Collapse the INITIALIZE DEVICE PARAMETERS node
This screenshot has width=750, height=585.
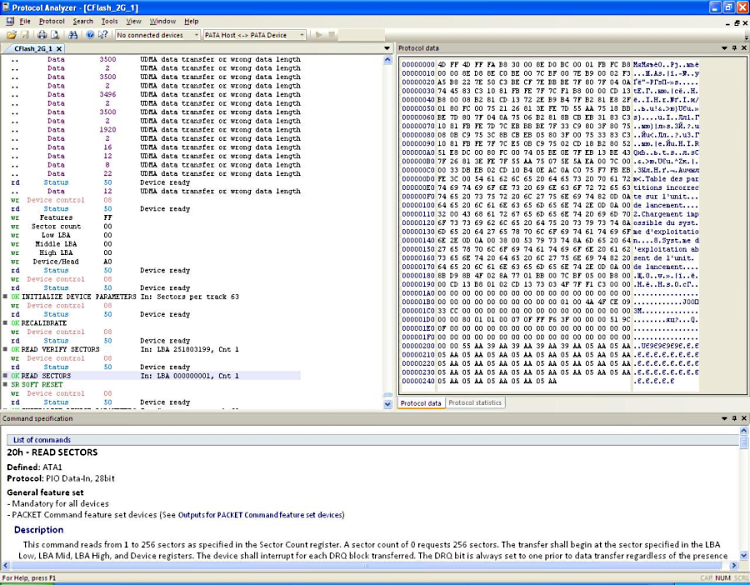[5, 297]
